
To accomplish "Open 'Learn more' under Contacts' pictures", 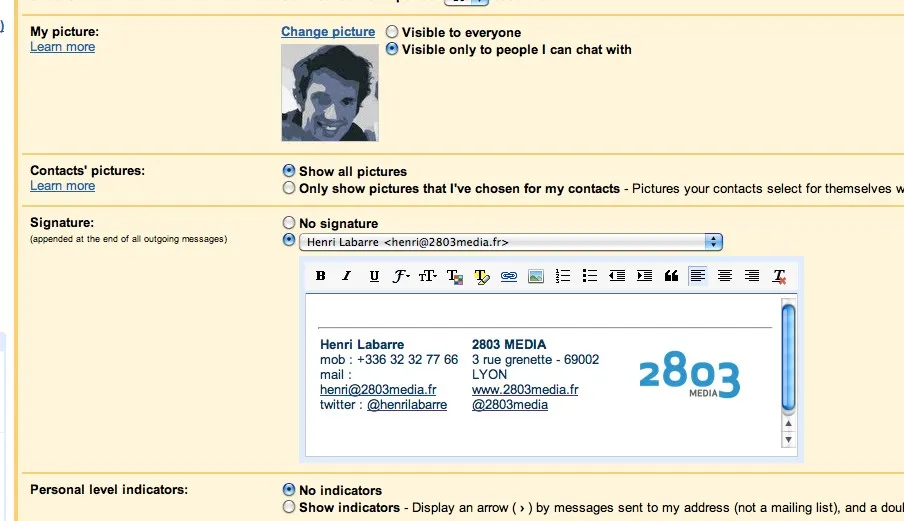I will (62, 186).
